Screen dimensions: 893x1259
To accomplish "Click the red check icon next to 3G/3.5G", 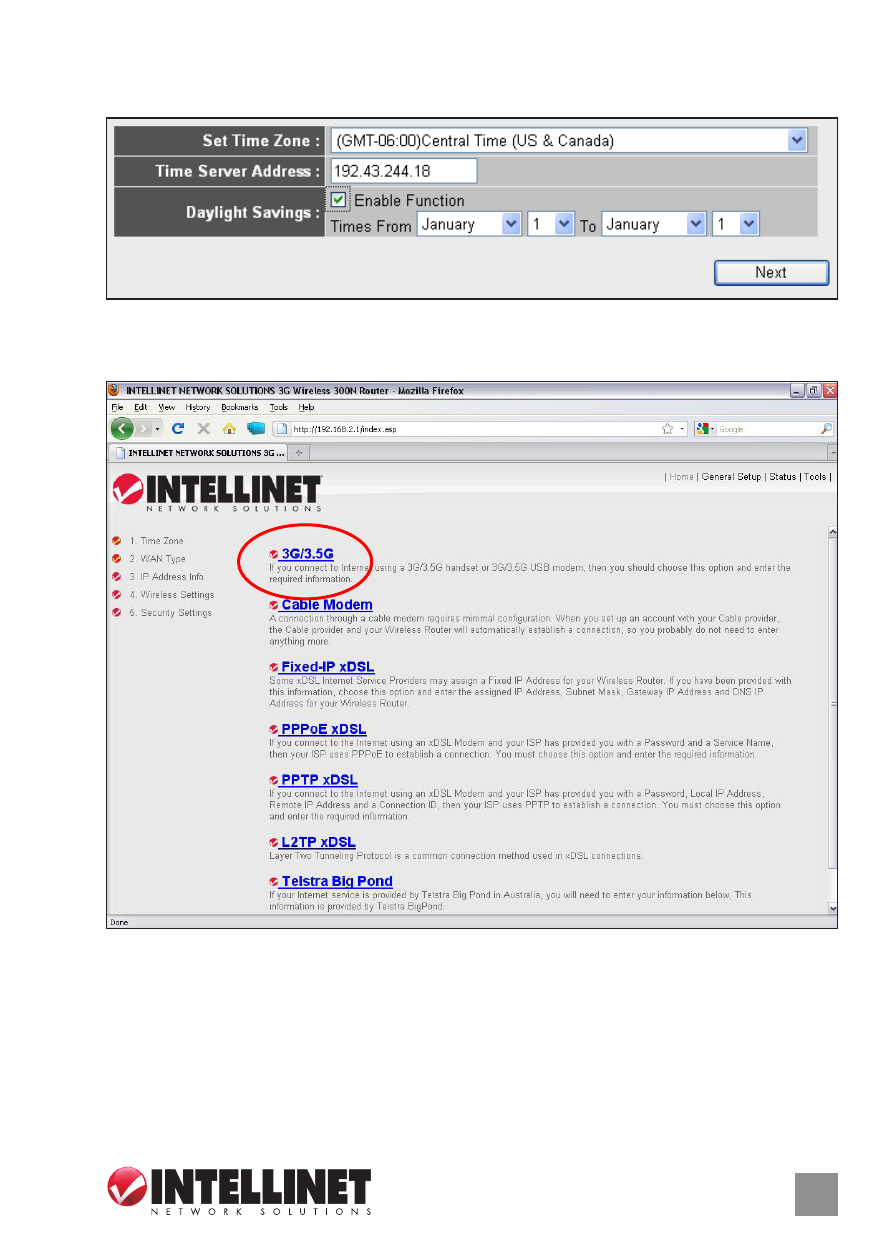I will (x=274, y=554).
